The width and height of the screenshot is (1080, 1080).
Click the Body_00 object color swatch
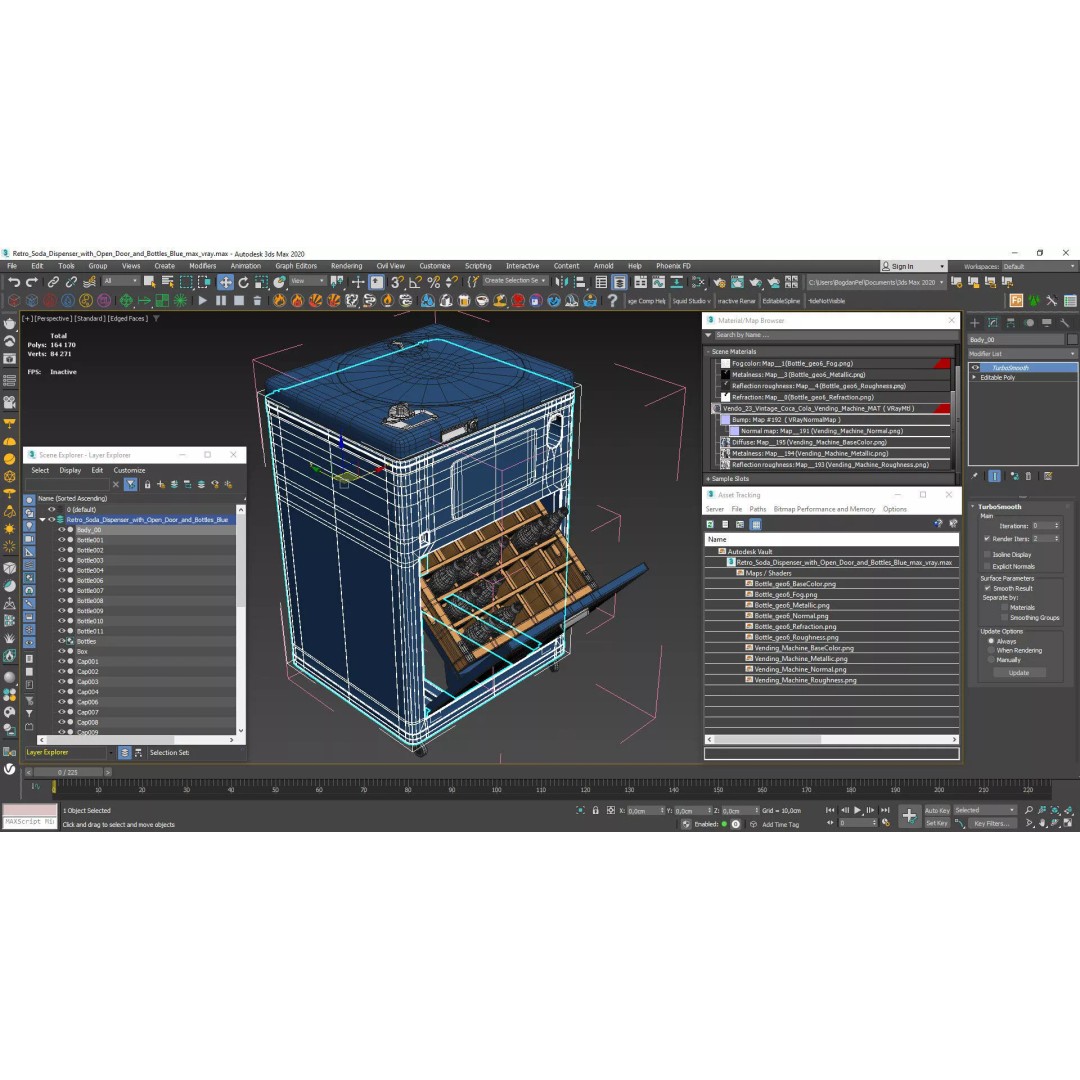[1072, 340]
